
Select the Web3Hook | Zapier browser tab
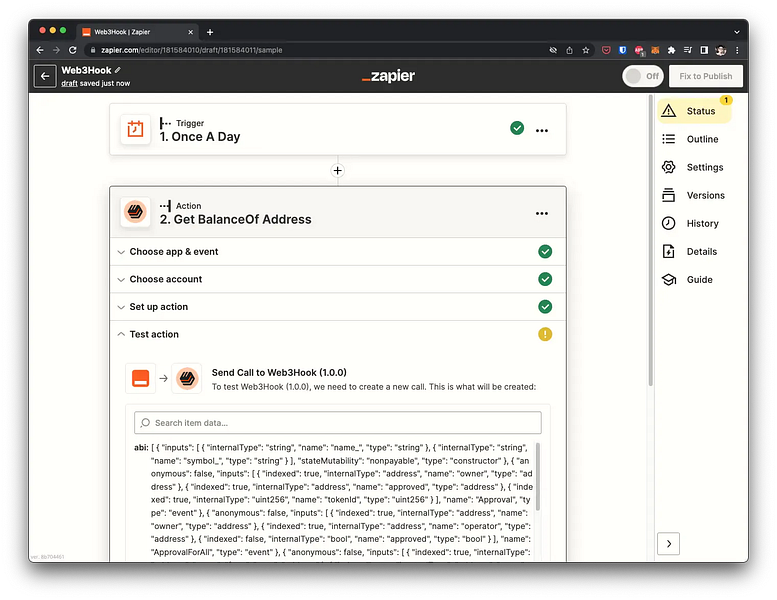pos(138,32)
